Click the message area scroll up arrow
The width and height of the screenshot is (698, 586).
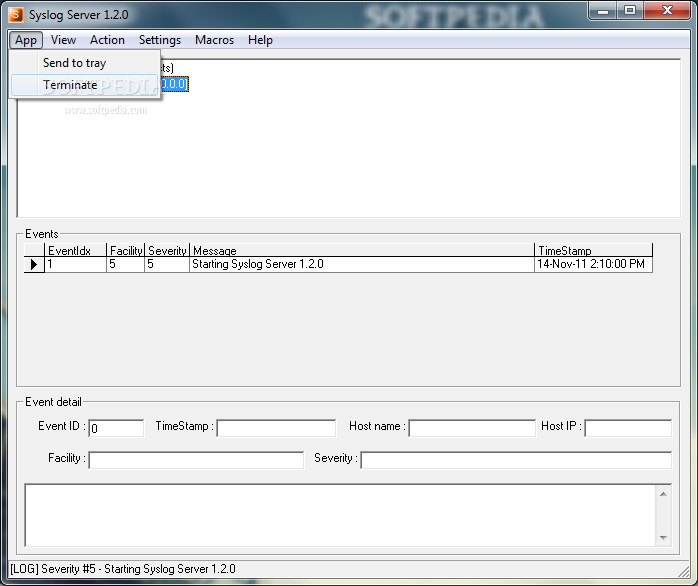point(663,494)
